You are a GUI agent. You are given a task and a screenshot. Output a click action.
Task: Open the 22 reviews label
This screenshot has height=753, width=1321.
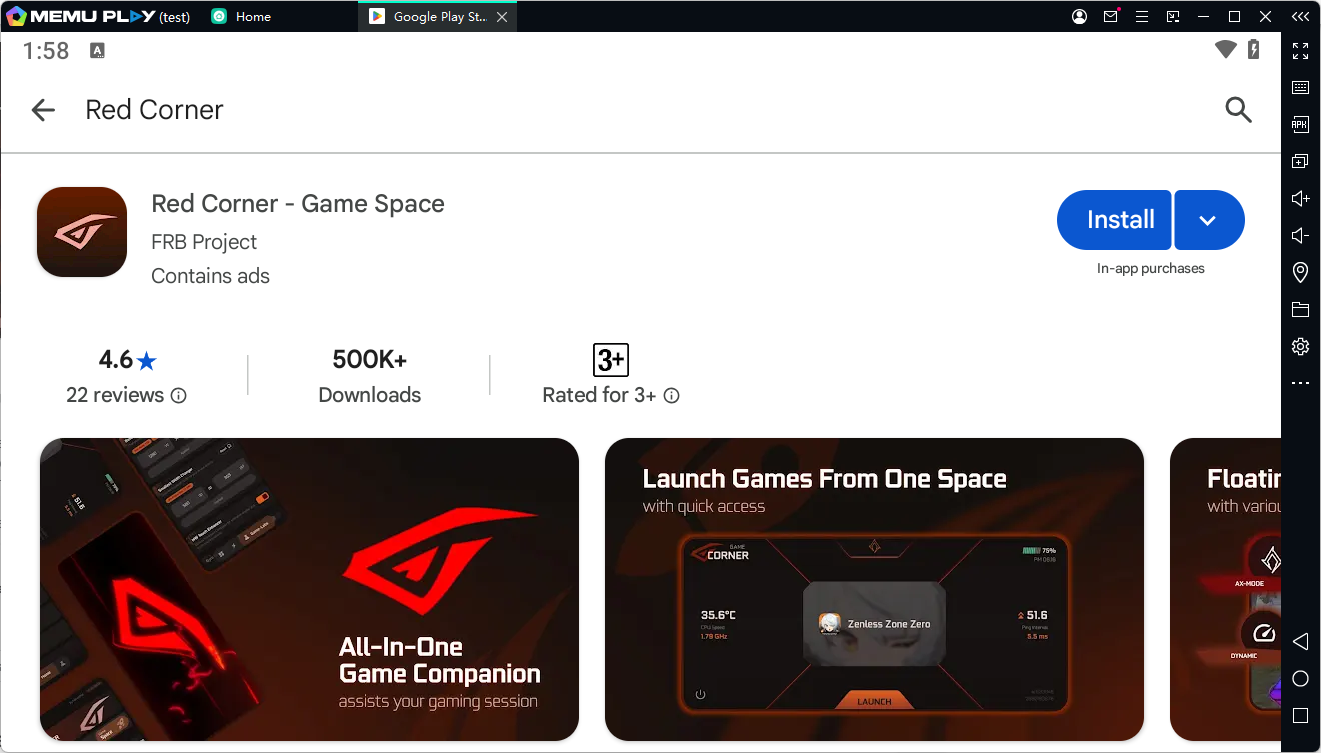pyautogui.click(x=115, y=395)
